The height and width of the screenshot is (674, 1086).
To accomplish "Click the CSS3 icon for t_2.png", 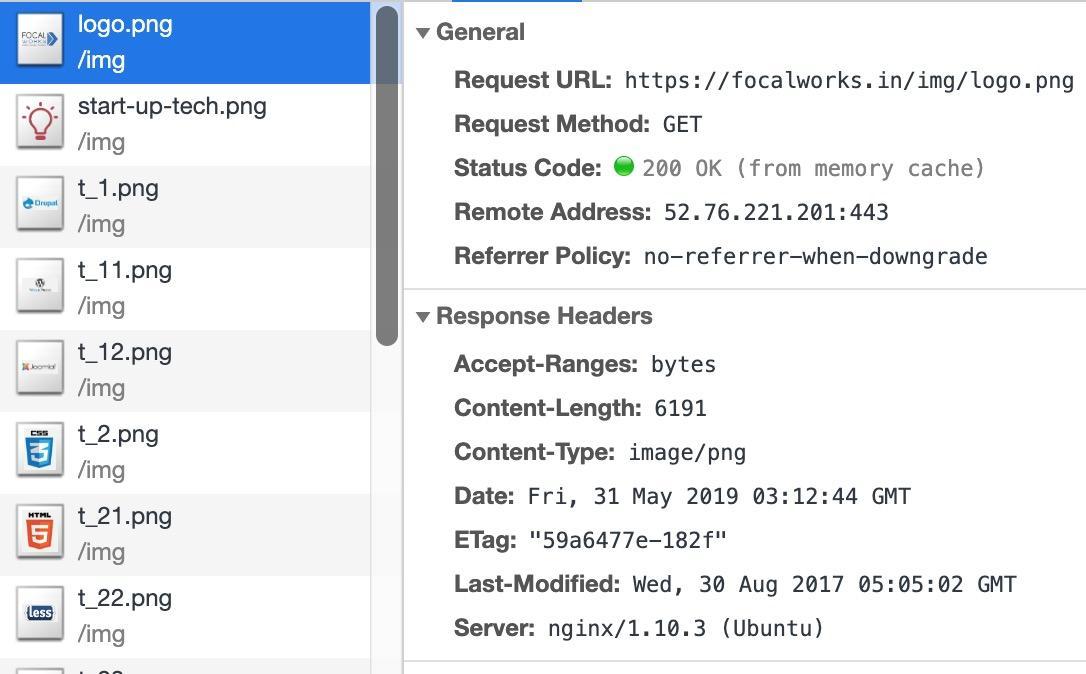I will (x=40, y=451).
